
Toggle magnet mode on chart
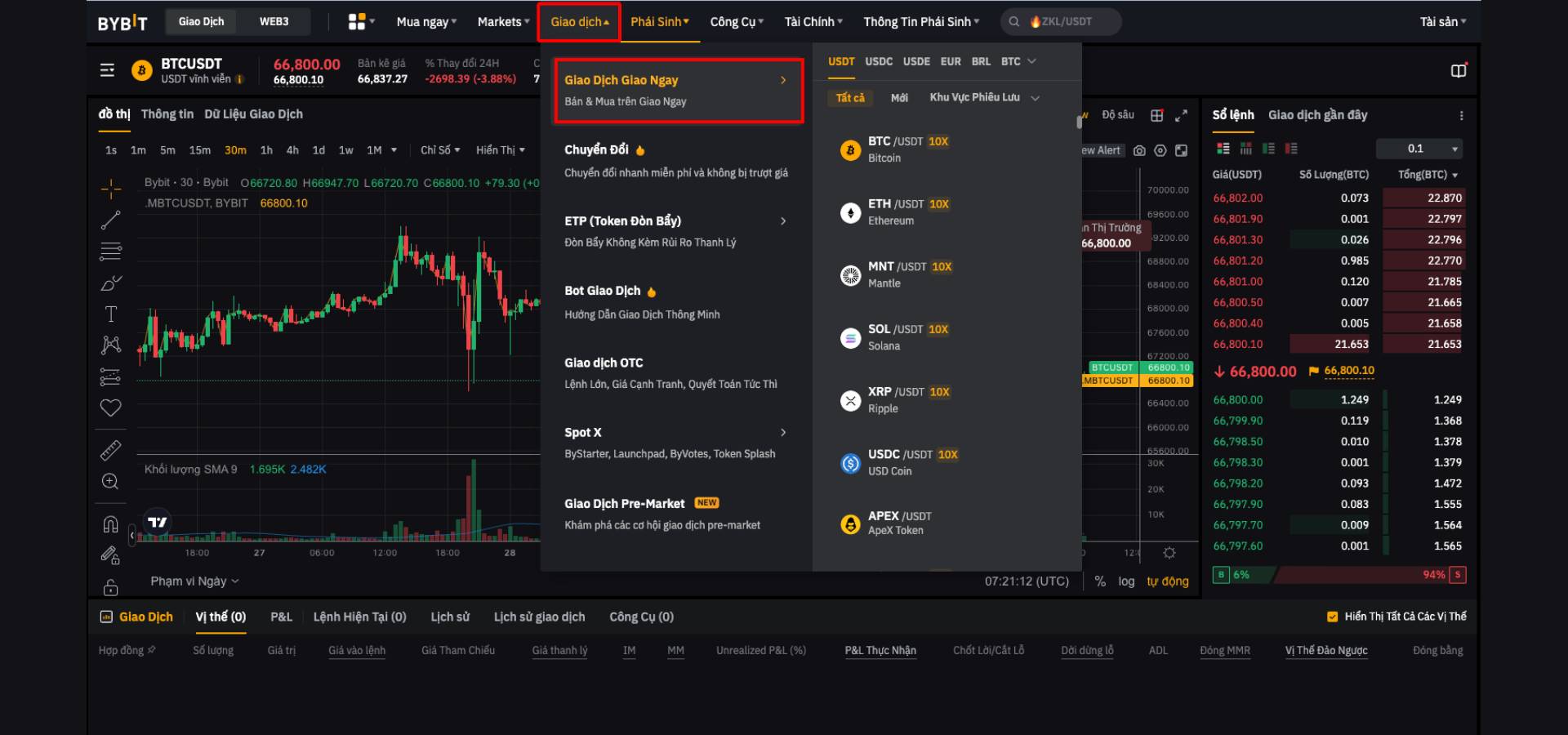pos(111,524)
